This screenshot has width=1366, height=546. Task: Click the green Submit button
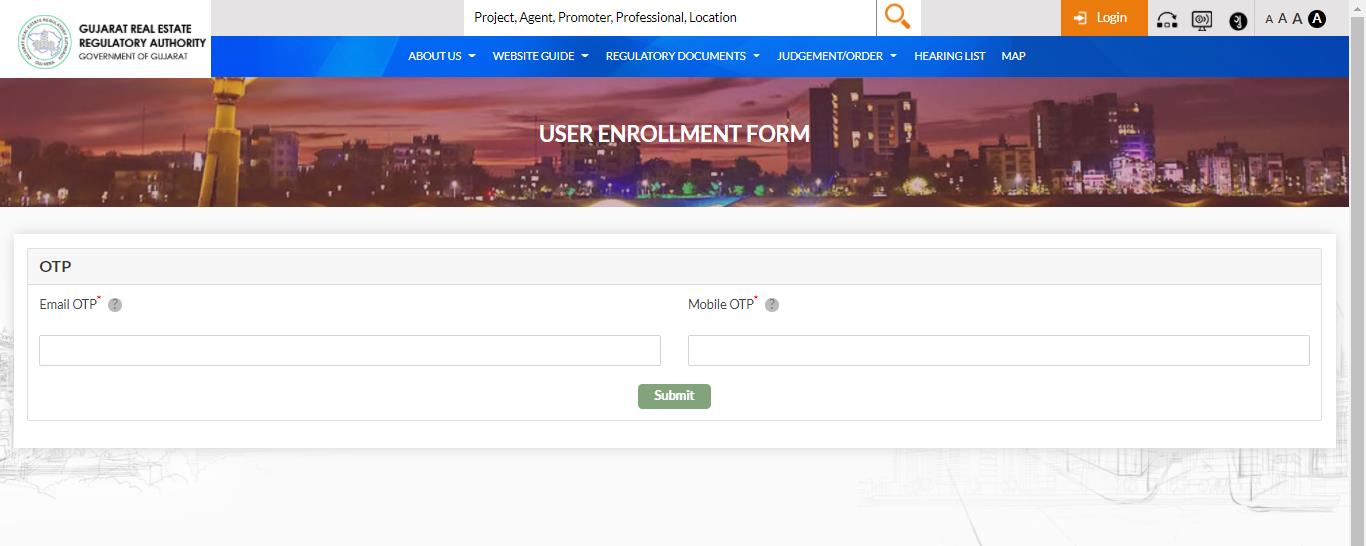pos(674,396)
